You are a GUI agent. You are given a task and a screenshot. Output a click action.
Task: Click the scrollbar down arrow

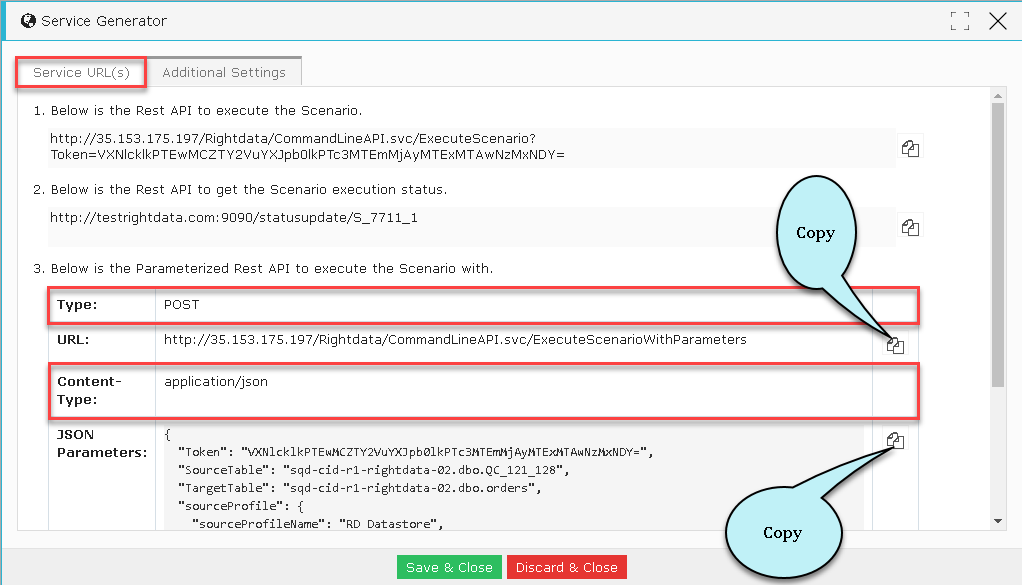tap(998, 521)
